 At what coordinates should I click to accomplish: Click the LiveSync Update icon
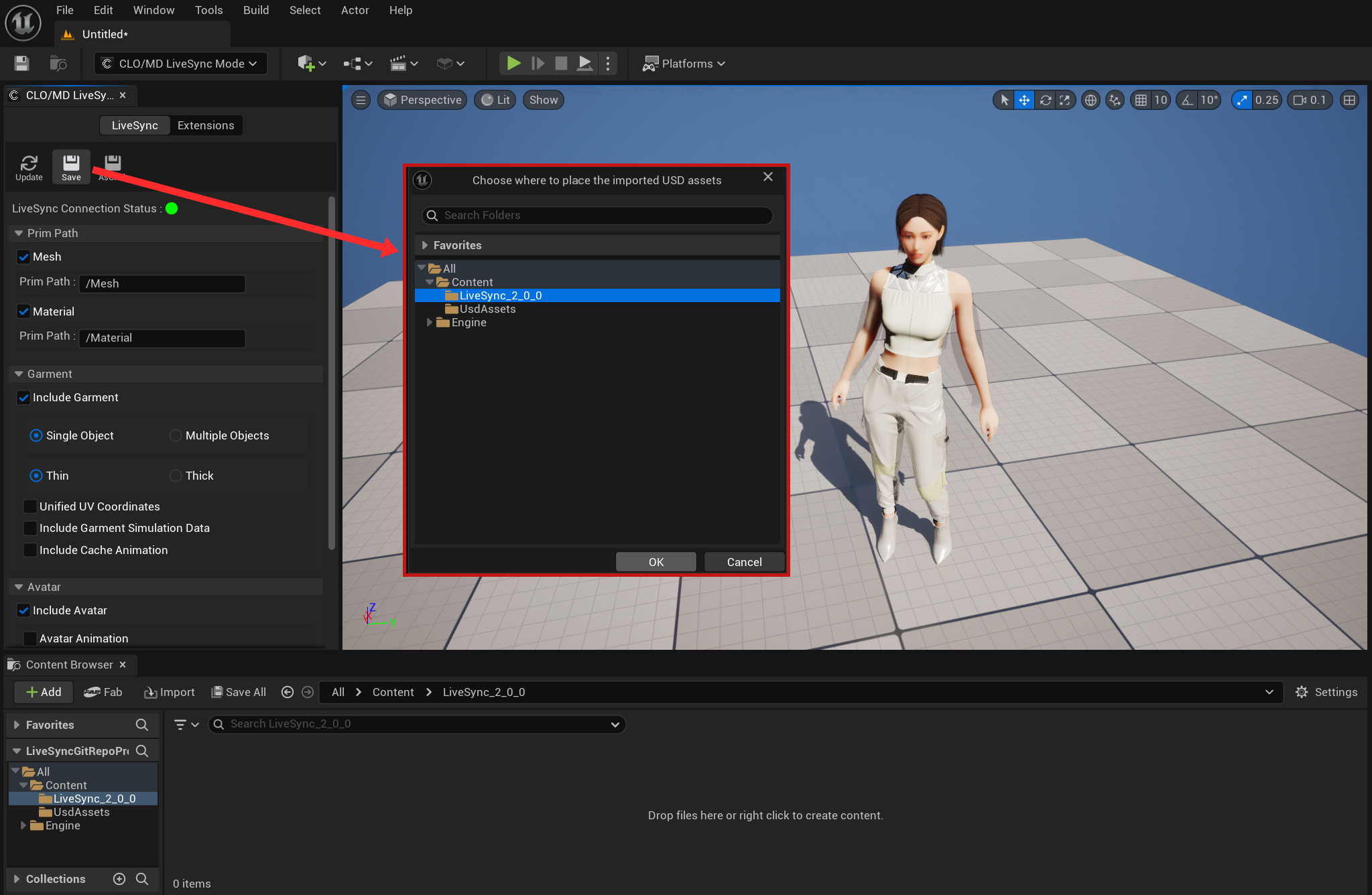[29, 167]
